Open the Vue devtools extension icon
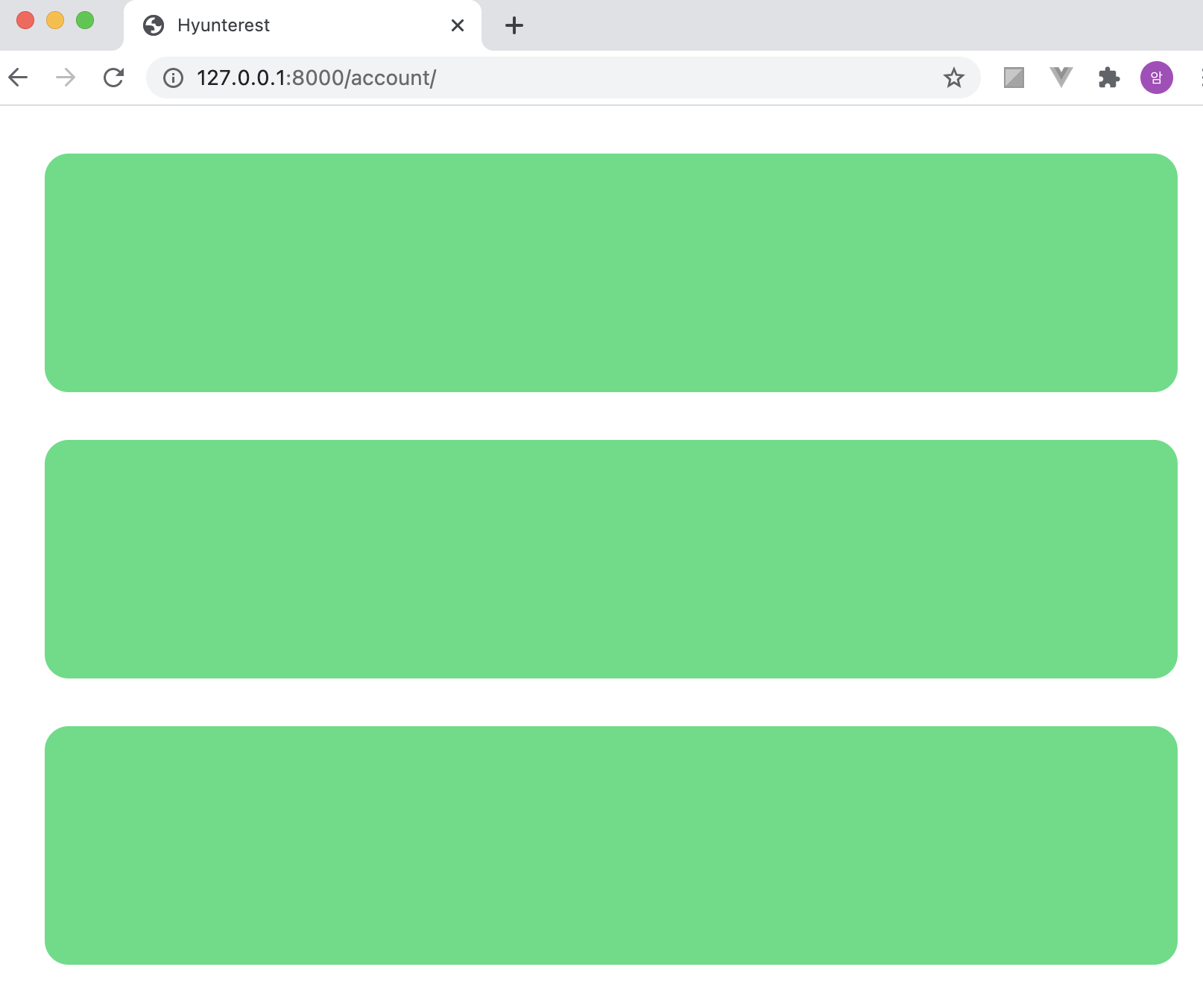The height and width of the screenshot is (1008, 1203). point(1061,78)
